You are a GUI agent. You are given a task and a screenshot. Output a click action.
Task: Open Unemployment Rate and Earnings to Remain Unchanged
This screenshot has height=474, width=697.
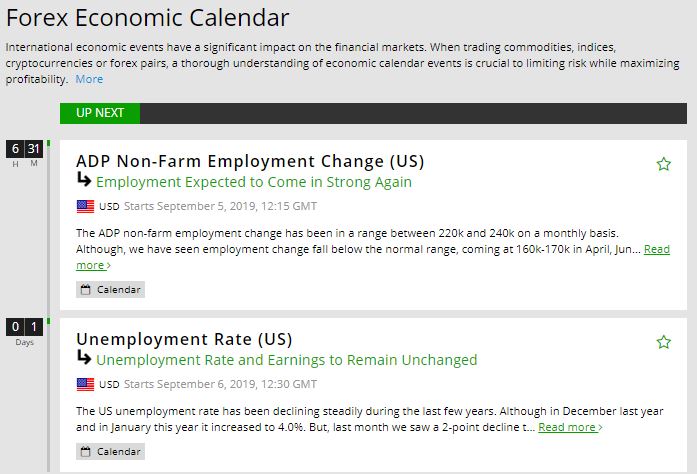coord(287,360)
